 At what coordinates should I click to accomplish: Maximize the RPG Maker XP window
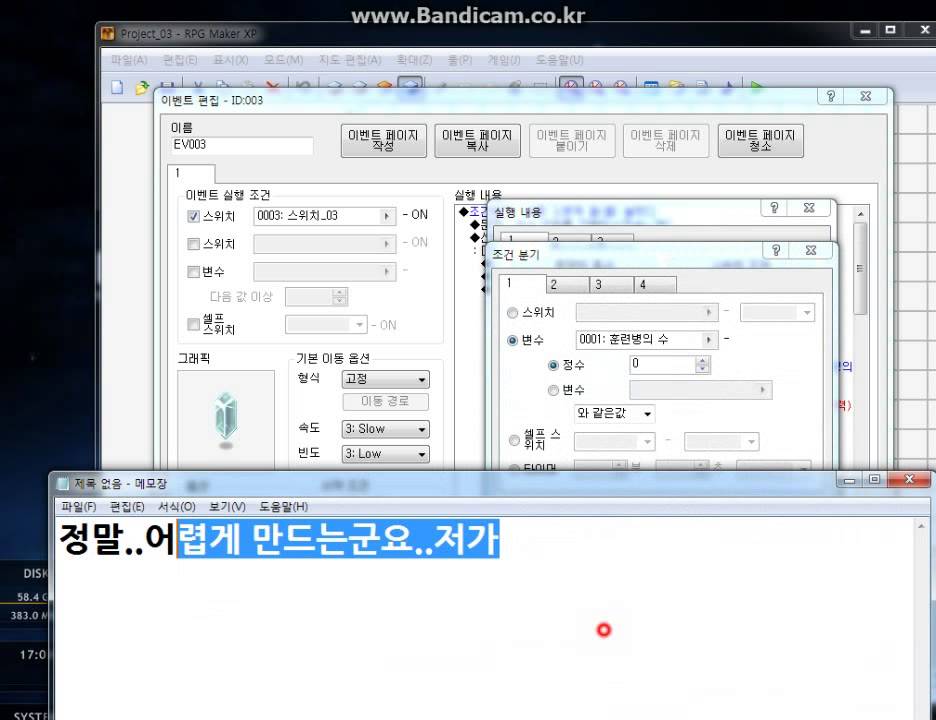point(891,30)
